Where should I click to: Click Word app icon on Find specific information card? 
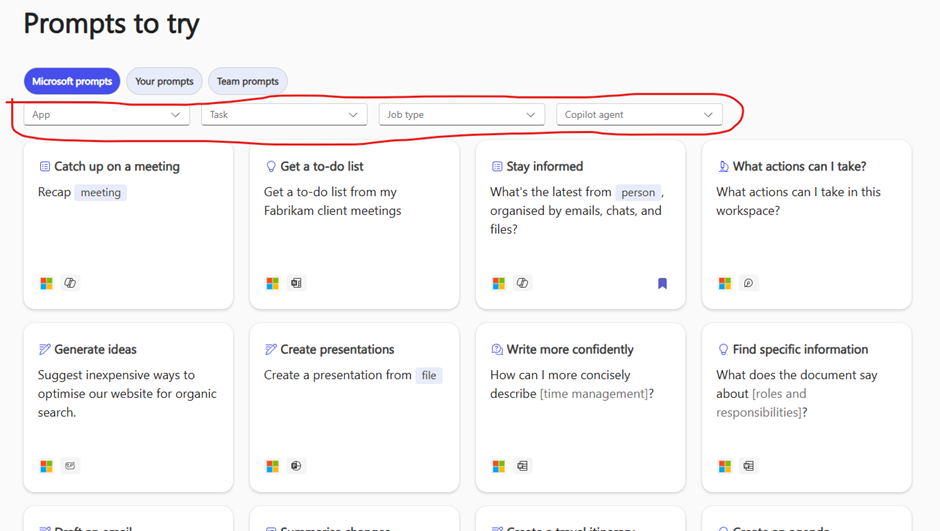point(748,466)
